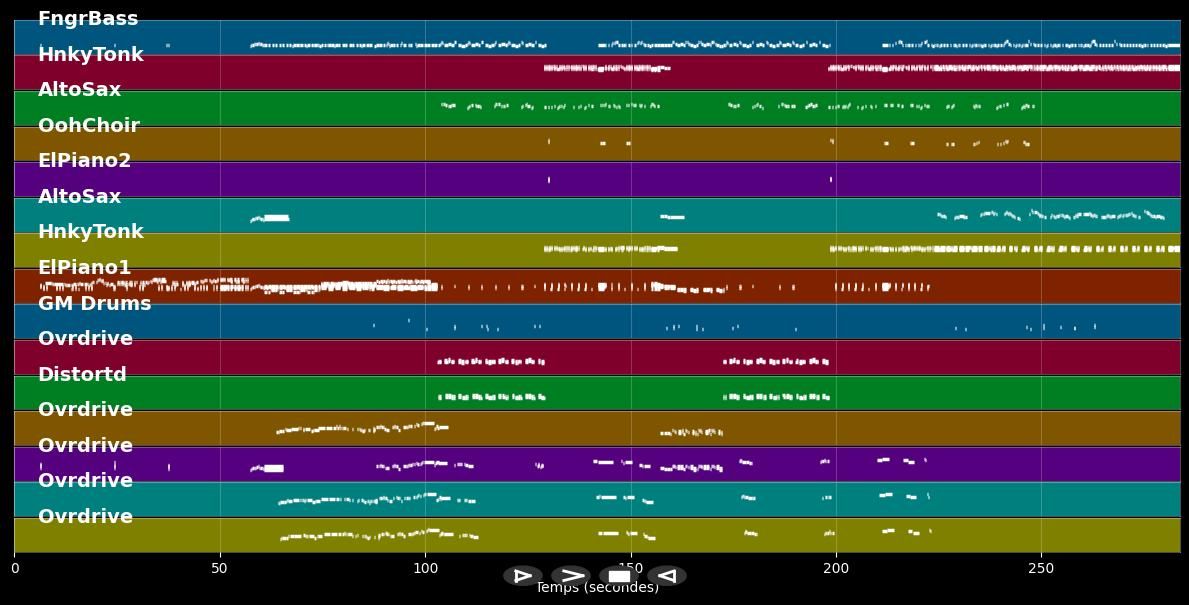1189x605 pixels.
Task: Click the bottommost Ovrdrive track label
Action: coord(85,517)
